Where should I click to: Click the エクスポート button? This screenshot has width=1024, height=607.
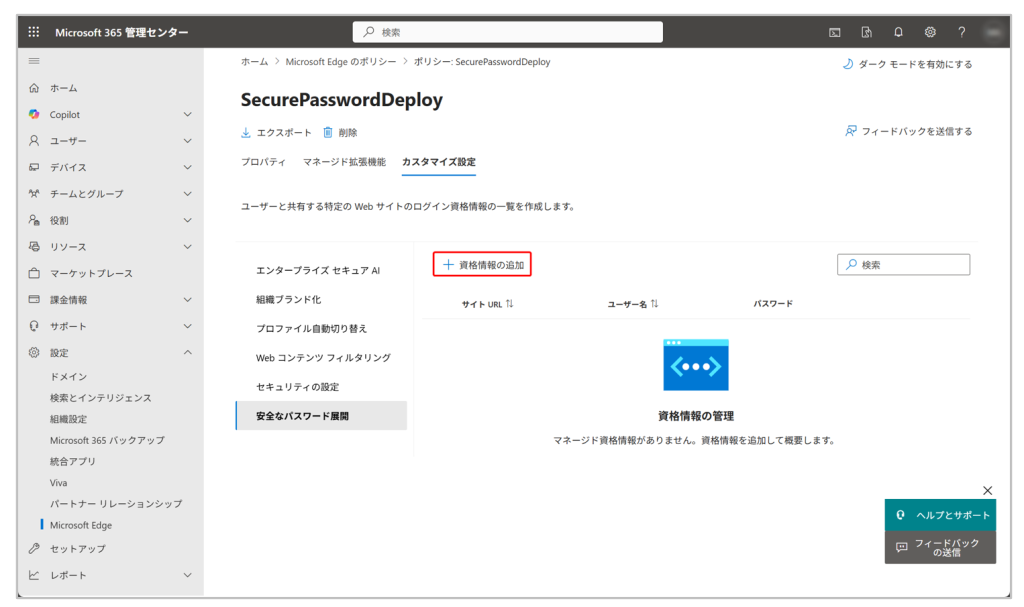coord(276,133)
